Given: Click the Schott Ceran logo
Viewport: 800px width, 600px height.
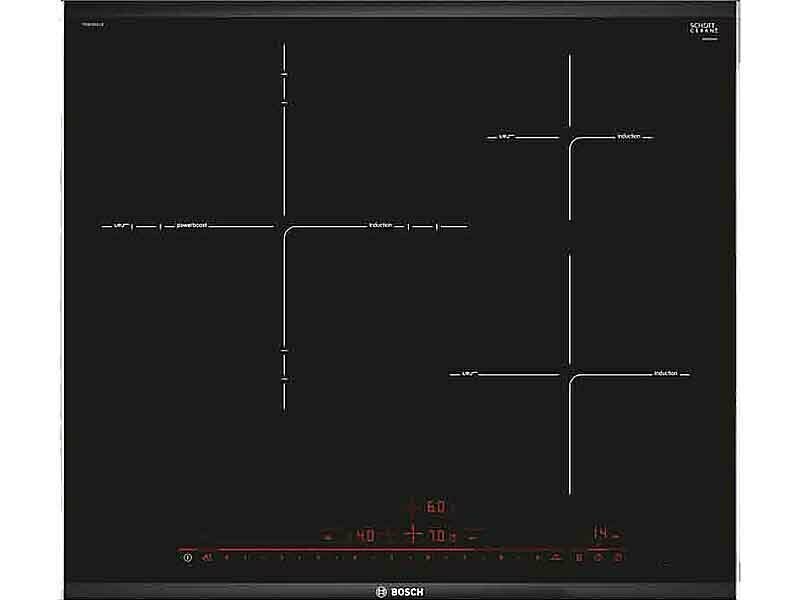Looking at the screenshot, I should pyautogui.click(x=704, y=29).
